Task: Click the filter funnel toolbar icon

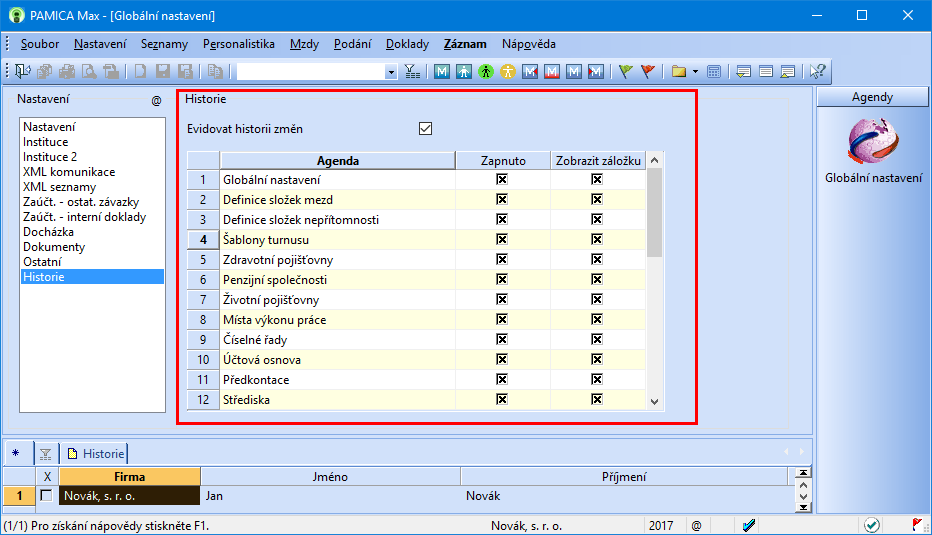Action: pos(412,71)
